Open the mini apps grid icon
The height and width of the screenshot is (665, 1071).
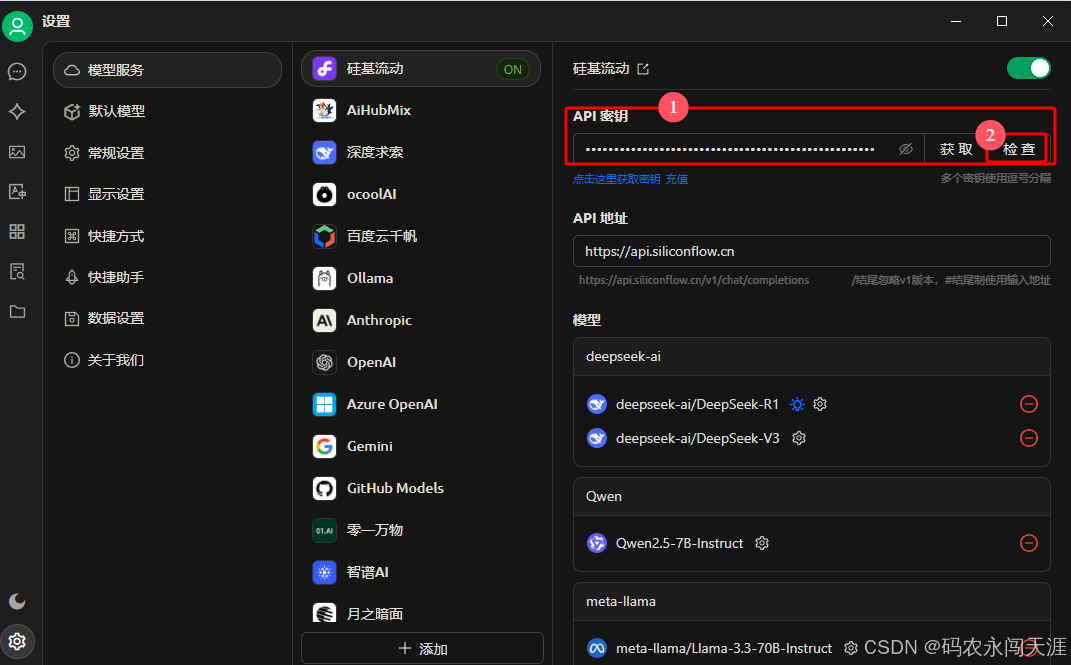17,231
